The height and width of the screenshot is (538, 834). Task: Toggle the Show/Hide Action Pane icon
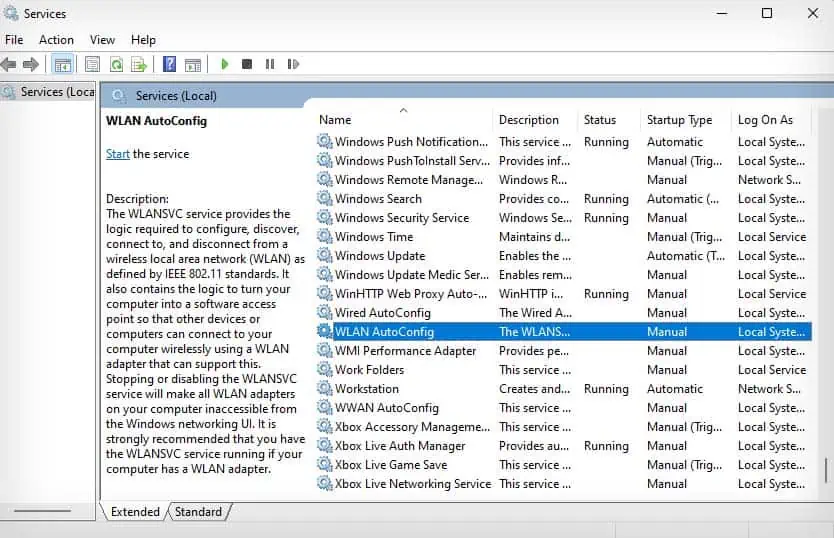pos(193,65)
